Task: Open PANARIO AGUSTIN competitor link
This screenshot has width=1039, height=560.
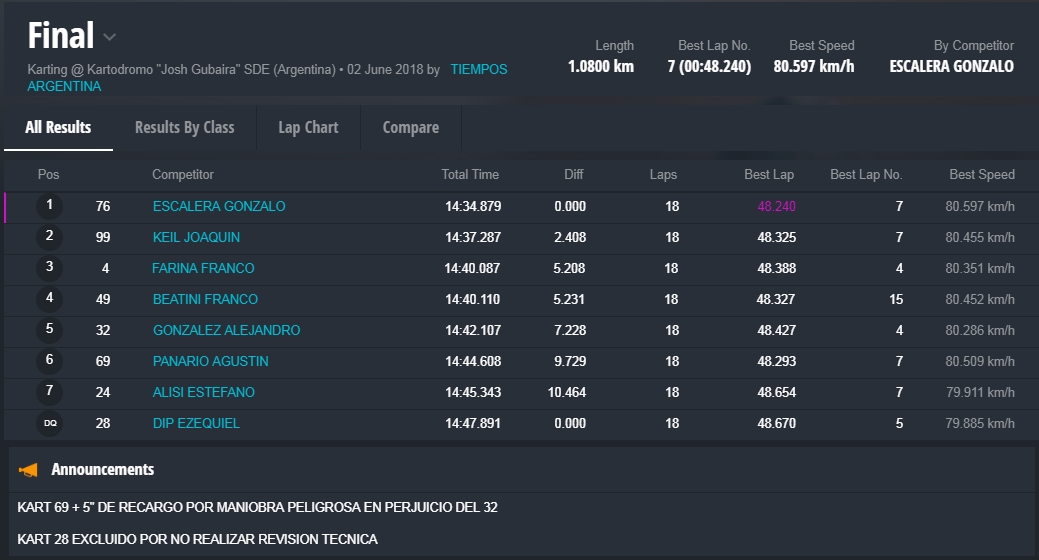Action: tap(210, 361)
